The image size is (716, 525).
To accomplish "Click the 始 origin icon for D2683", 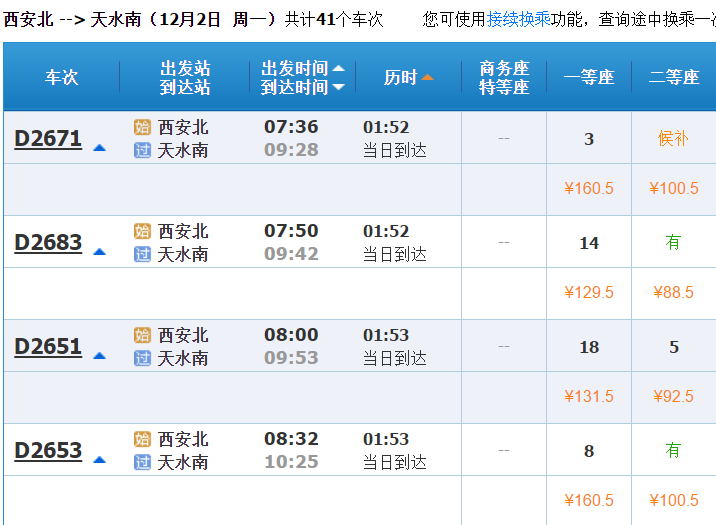I will [142, 231].
